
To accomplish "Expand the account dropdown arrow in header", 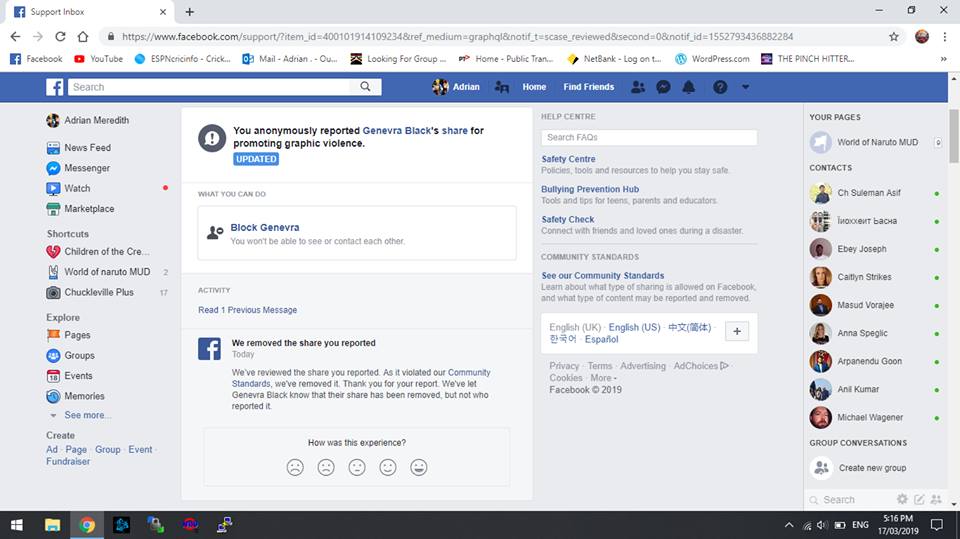I will [745, 87].
